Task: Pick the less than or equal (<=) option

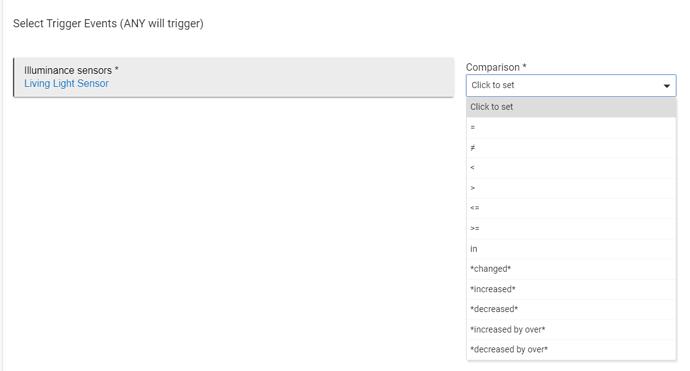Action: pos(571,208)
